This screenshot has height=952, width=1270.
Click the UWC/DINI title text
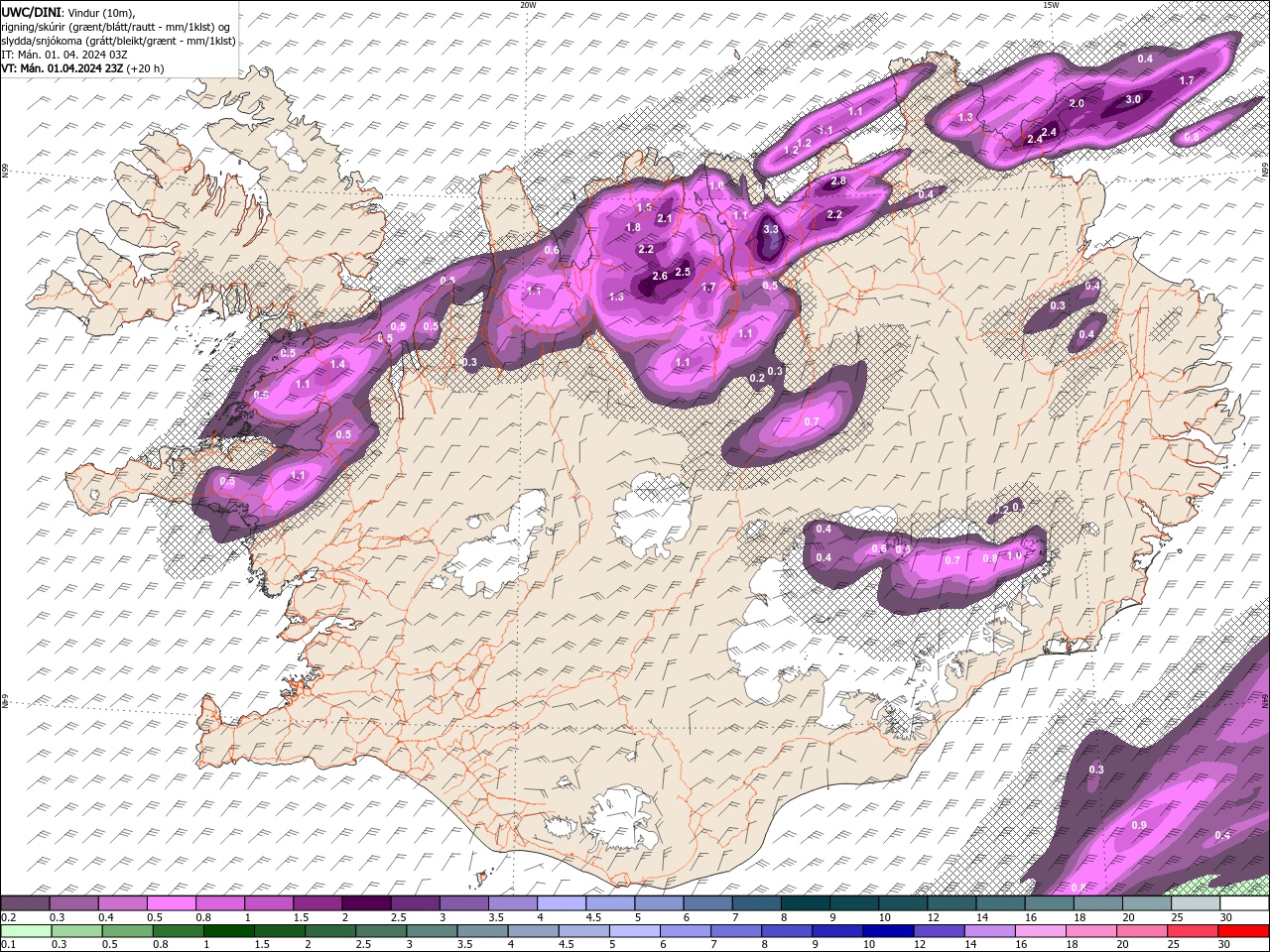32,11
